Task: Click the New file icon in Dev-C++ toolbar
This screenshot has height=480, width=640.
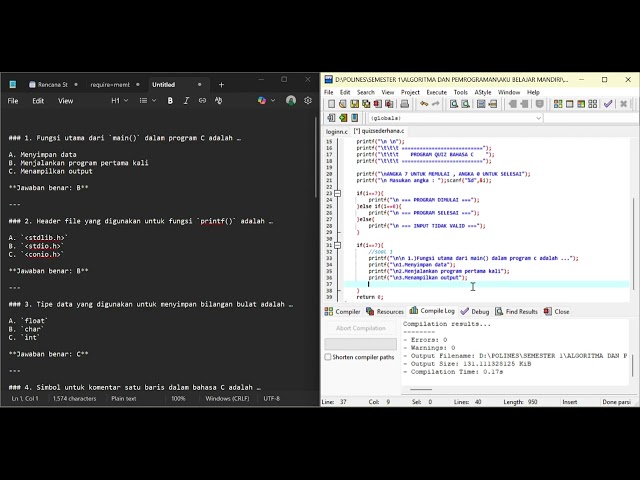Action: (x=331, y=104)
